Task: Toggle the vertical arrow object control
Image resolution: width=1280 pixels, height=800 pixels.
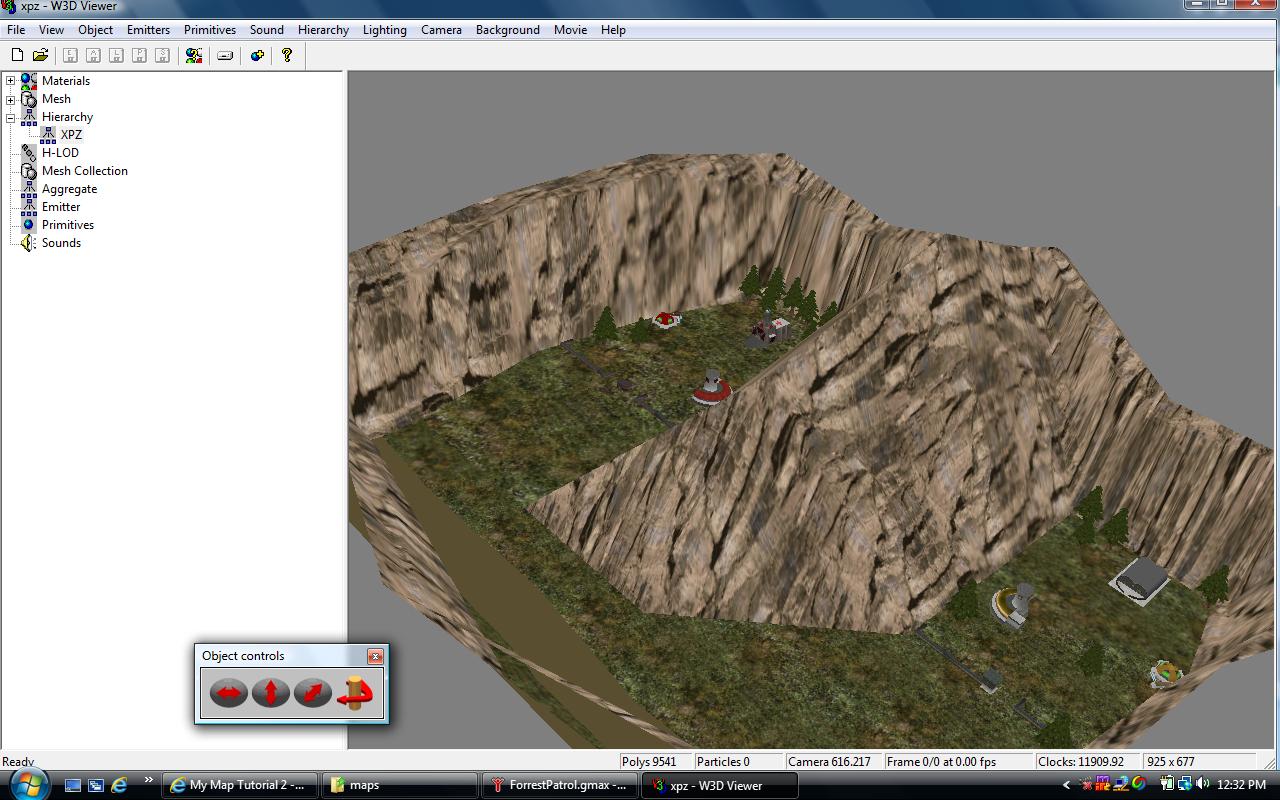Action: click(x=270, y=692)
